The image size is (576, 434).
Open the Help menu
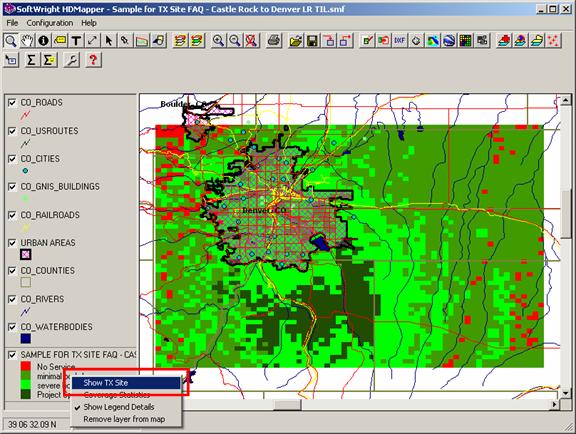click(89, 23)
